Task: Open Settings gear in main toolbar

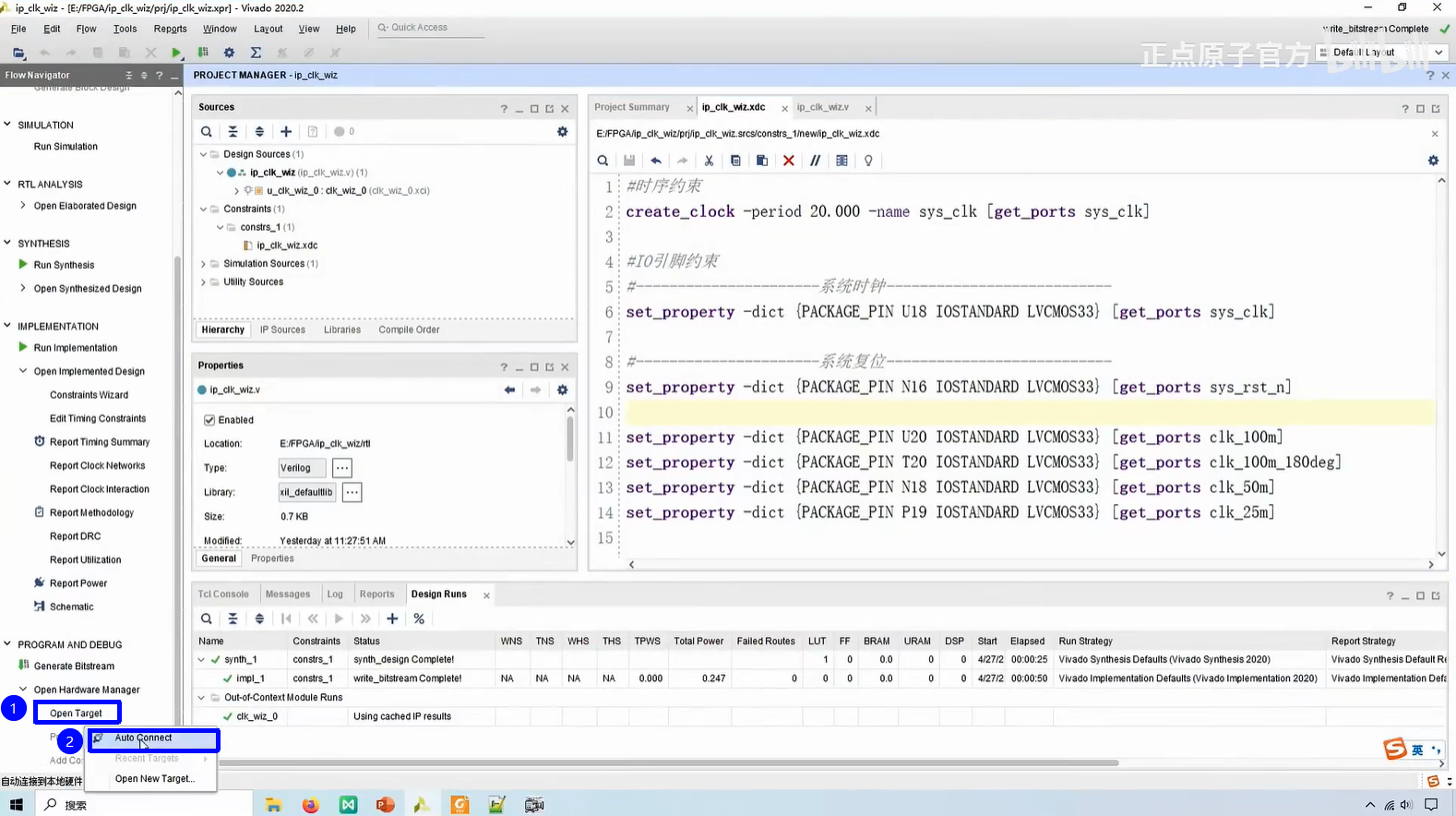Action: [229, 53]
